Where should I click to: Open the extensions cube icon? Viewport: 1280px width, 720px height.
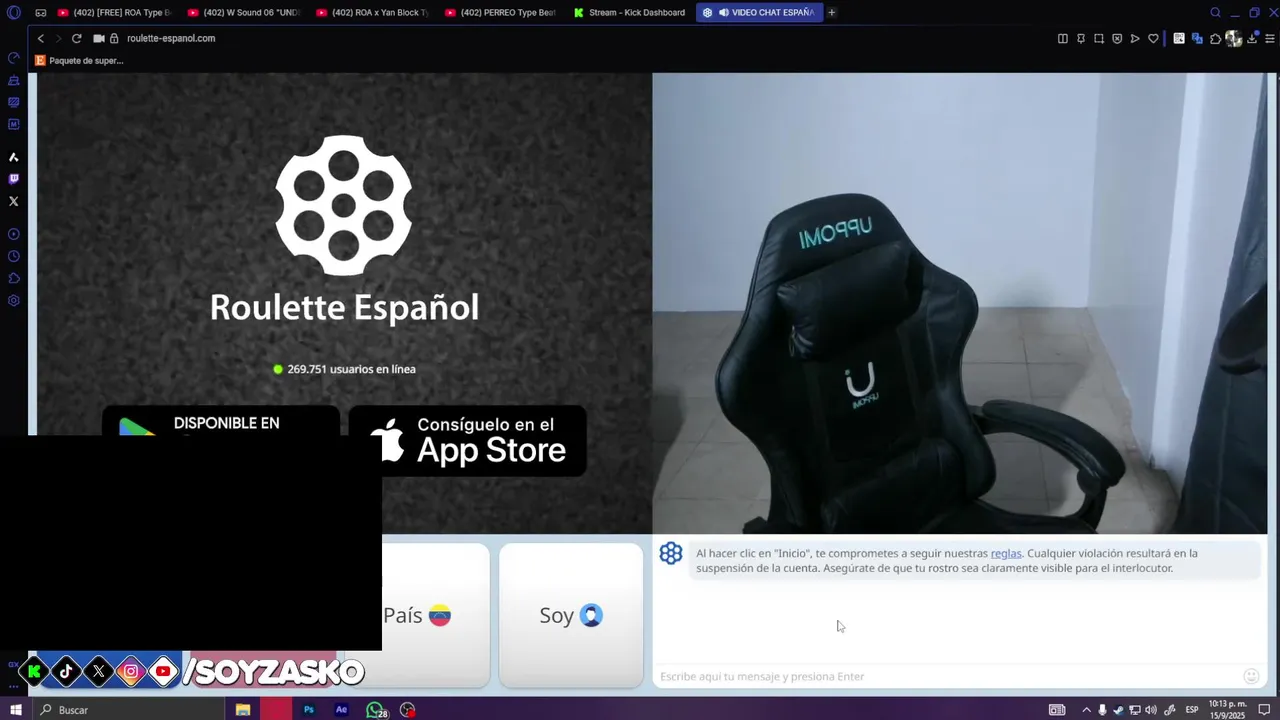point(1215,38)
